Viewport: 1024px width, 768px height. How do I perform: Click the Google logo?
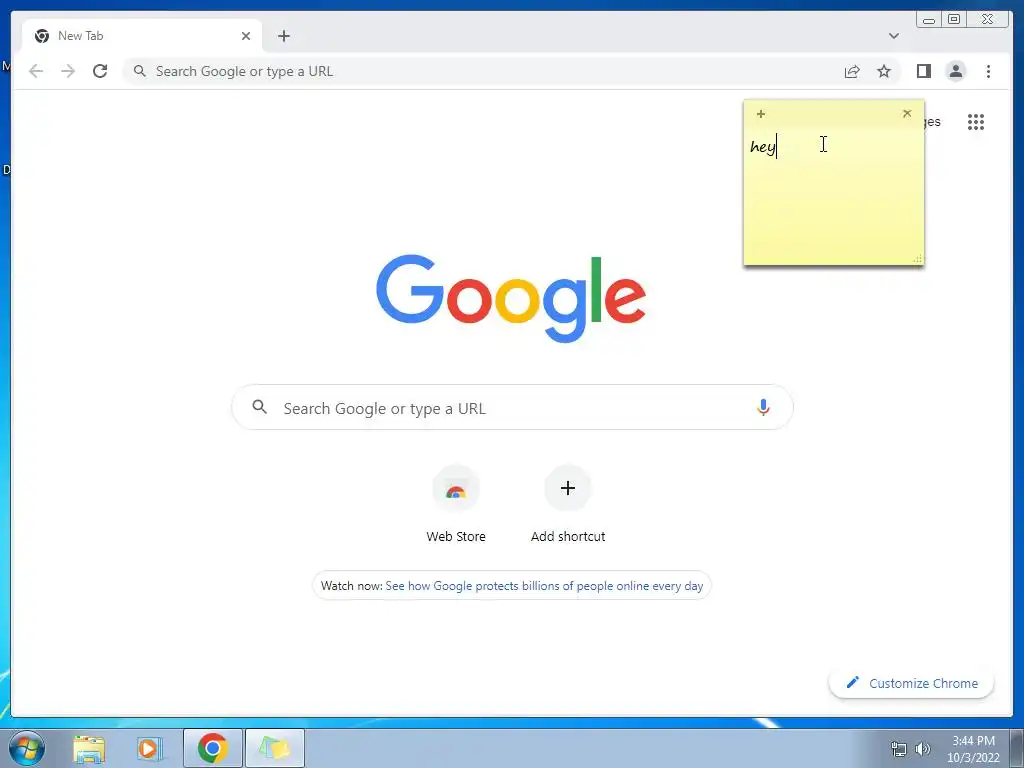[511, 298]
